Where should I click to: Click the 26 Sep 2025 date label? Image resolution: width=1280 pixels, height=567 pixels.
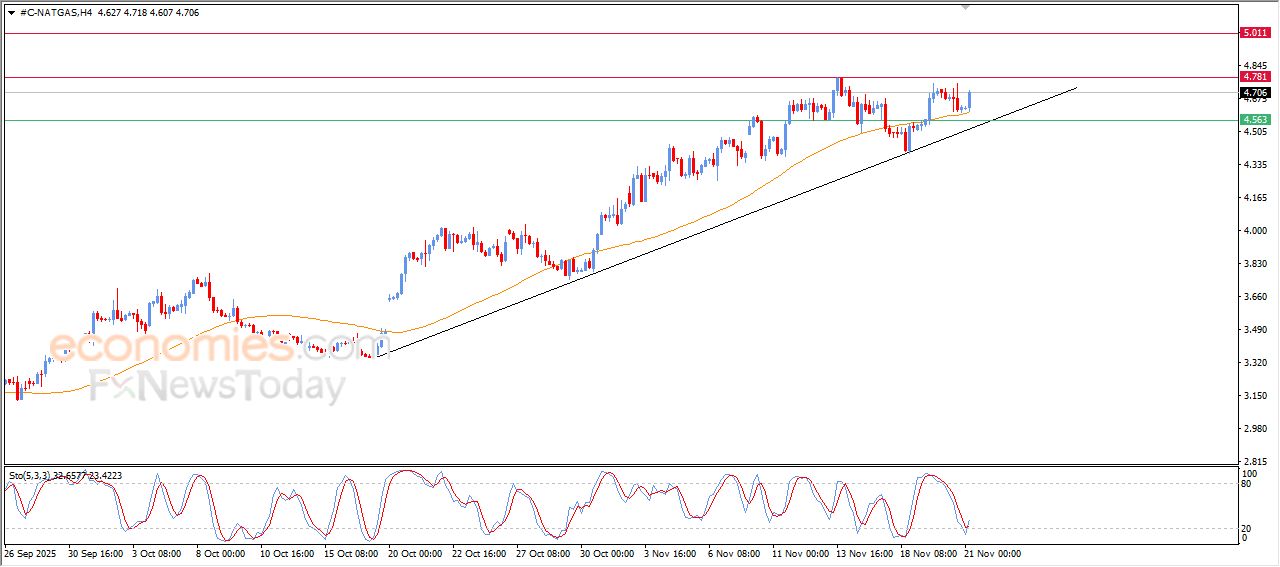(31, 552)
